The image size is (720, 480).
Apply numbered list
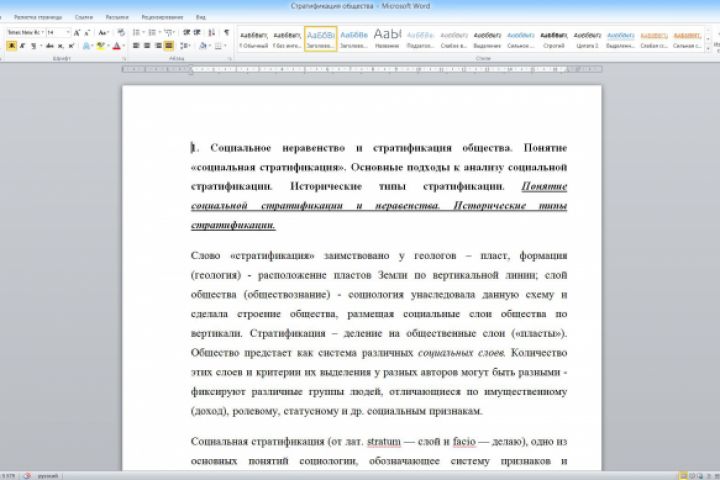(x=152, y=33)
